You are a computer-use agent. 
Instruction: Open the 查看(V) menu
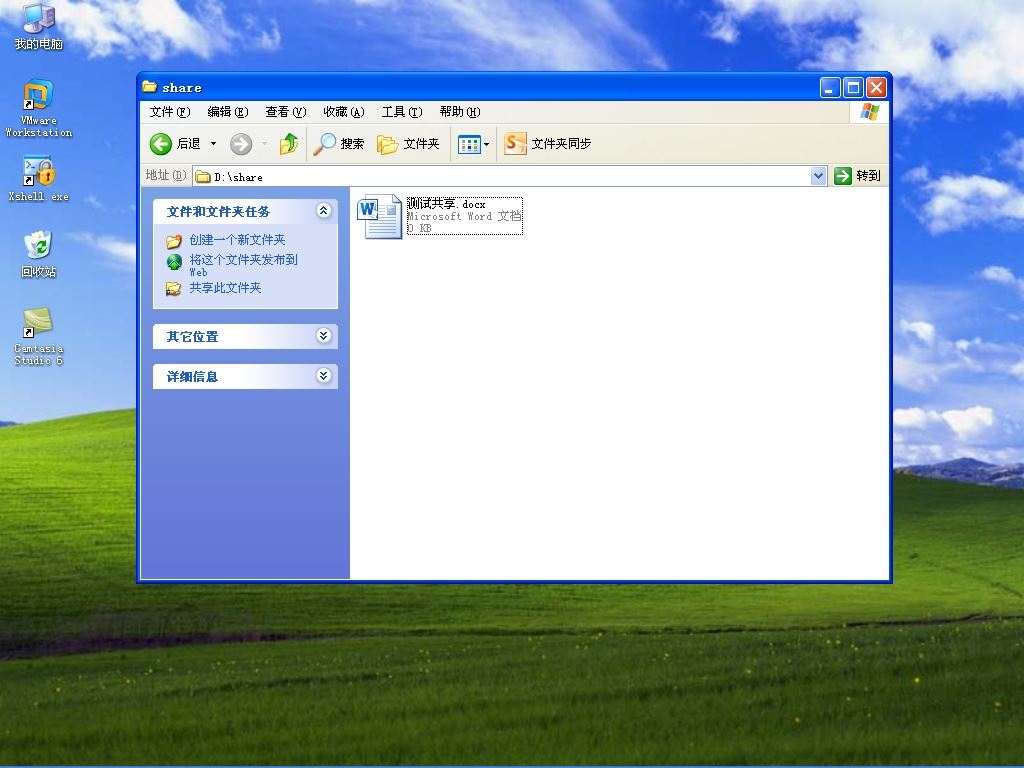point(285,112)
